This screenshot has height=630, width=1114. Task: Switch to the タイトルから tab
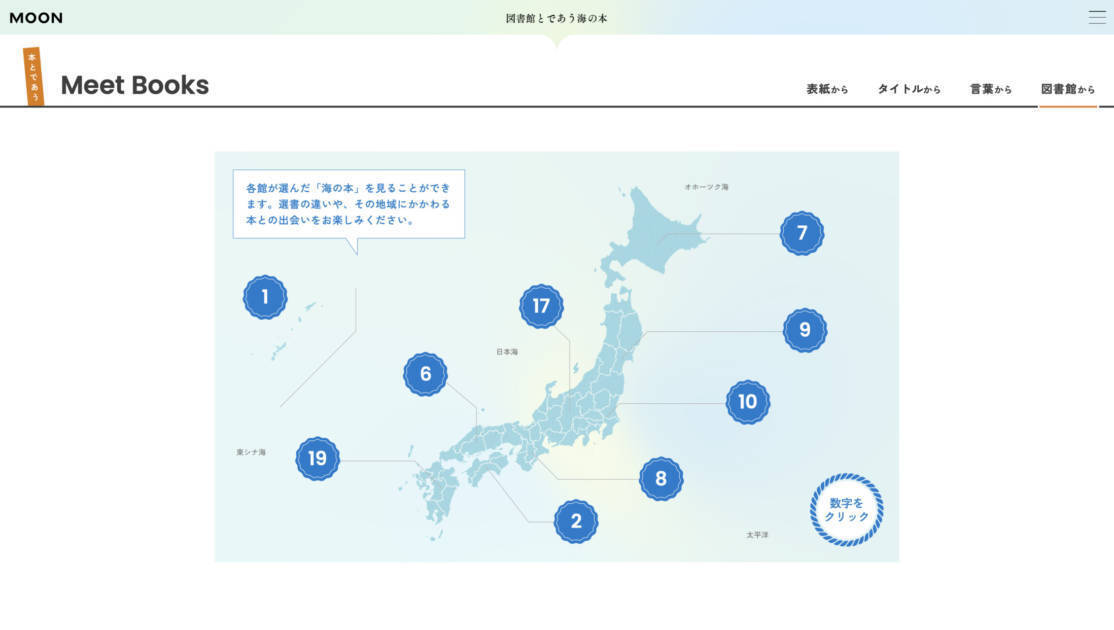tap(909, 89)
